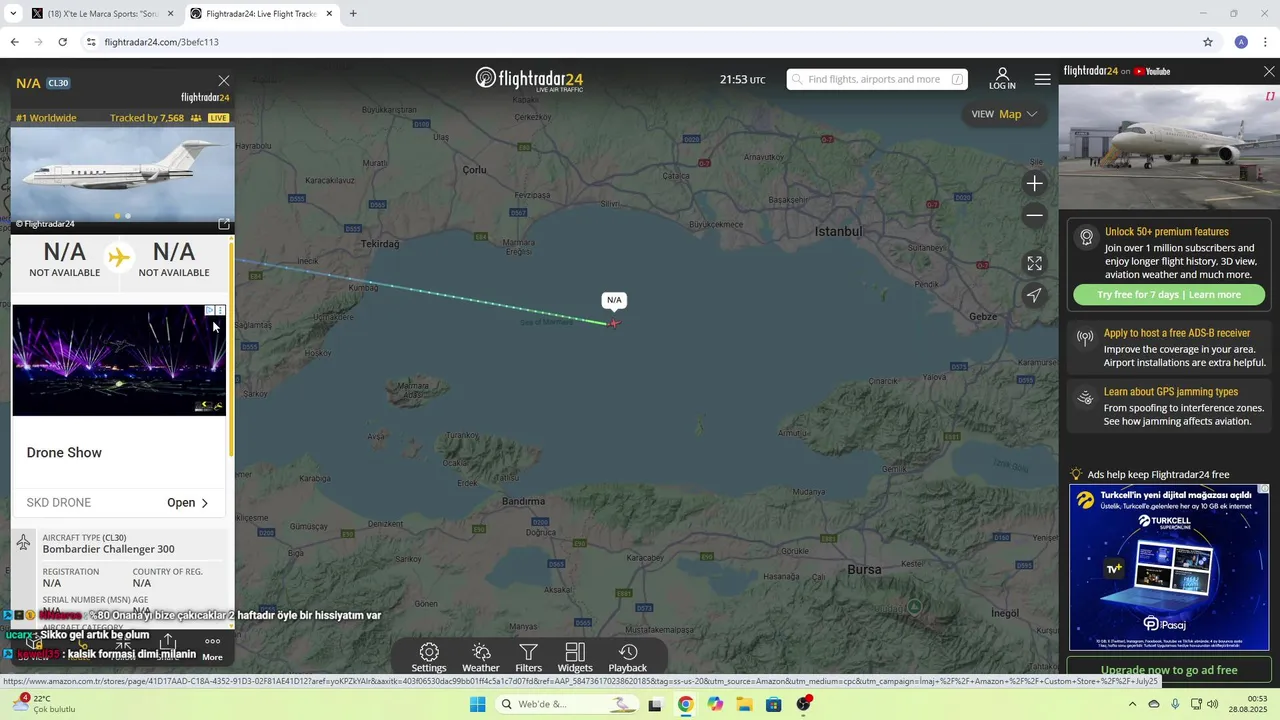Open the Turkcell Pasaj advertisement
Screen dimensions: 1280x720
pos(1169,568)
